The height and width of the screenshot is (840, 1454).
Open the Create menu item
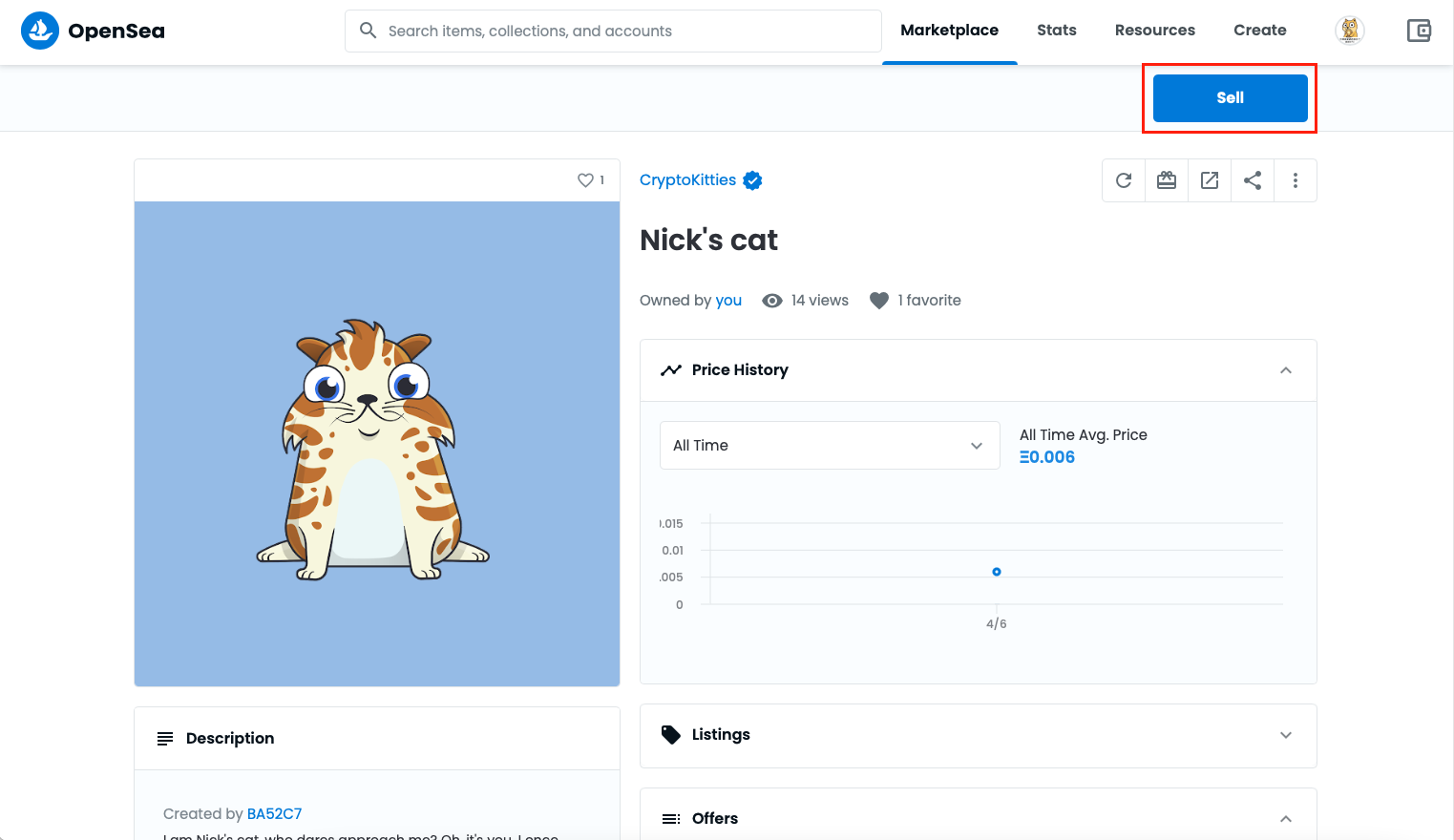(1260, 31)
